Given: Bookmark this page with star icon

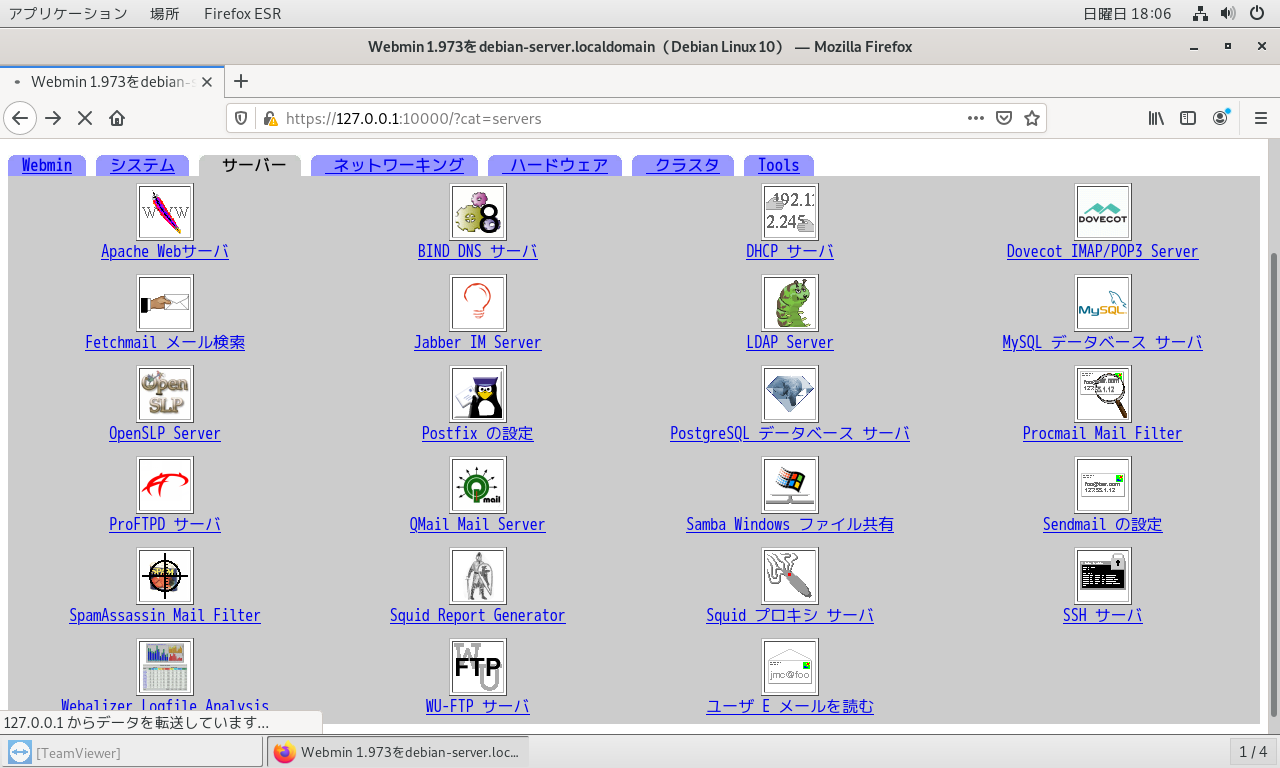Looking at the screenshot, I should [1032, 118].
